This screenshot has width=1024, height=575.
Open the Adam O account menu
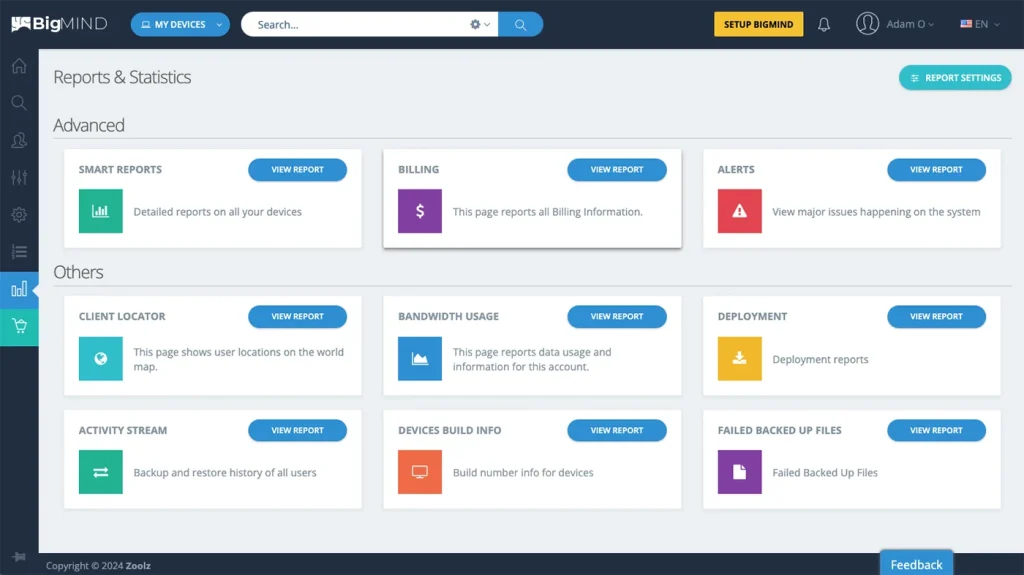pos(910,24)
